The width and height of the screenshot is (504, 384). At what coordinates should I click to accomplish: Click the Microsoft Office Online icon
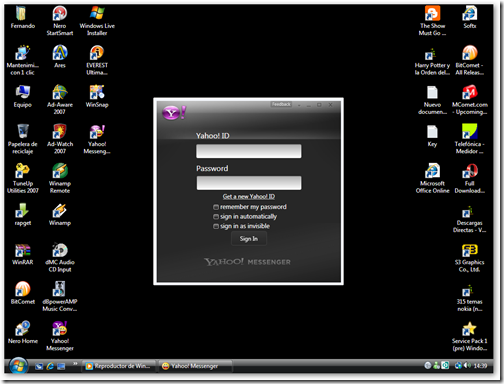click(x=432, y=178)
